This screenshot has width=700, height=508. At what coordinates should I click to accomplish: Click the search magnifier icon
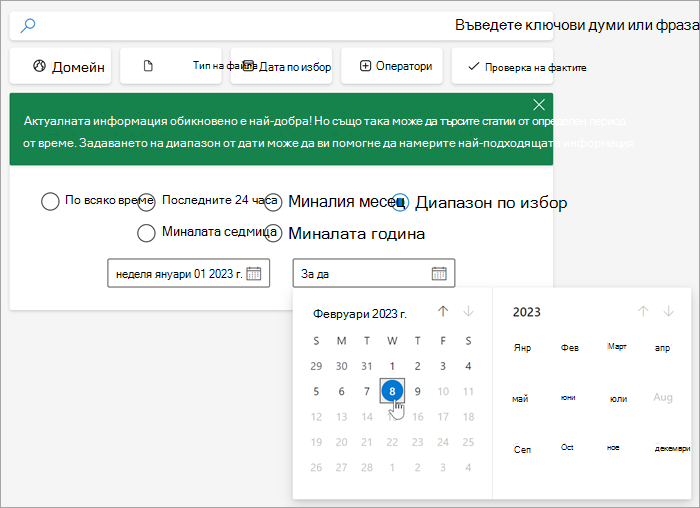pos(28,25)
